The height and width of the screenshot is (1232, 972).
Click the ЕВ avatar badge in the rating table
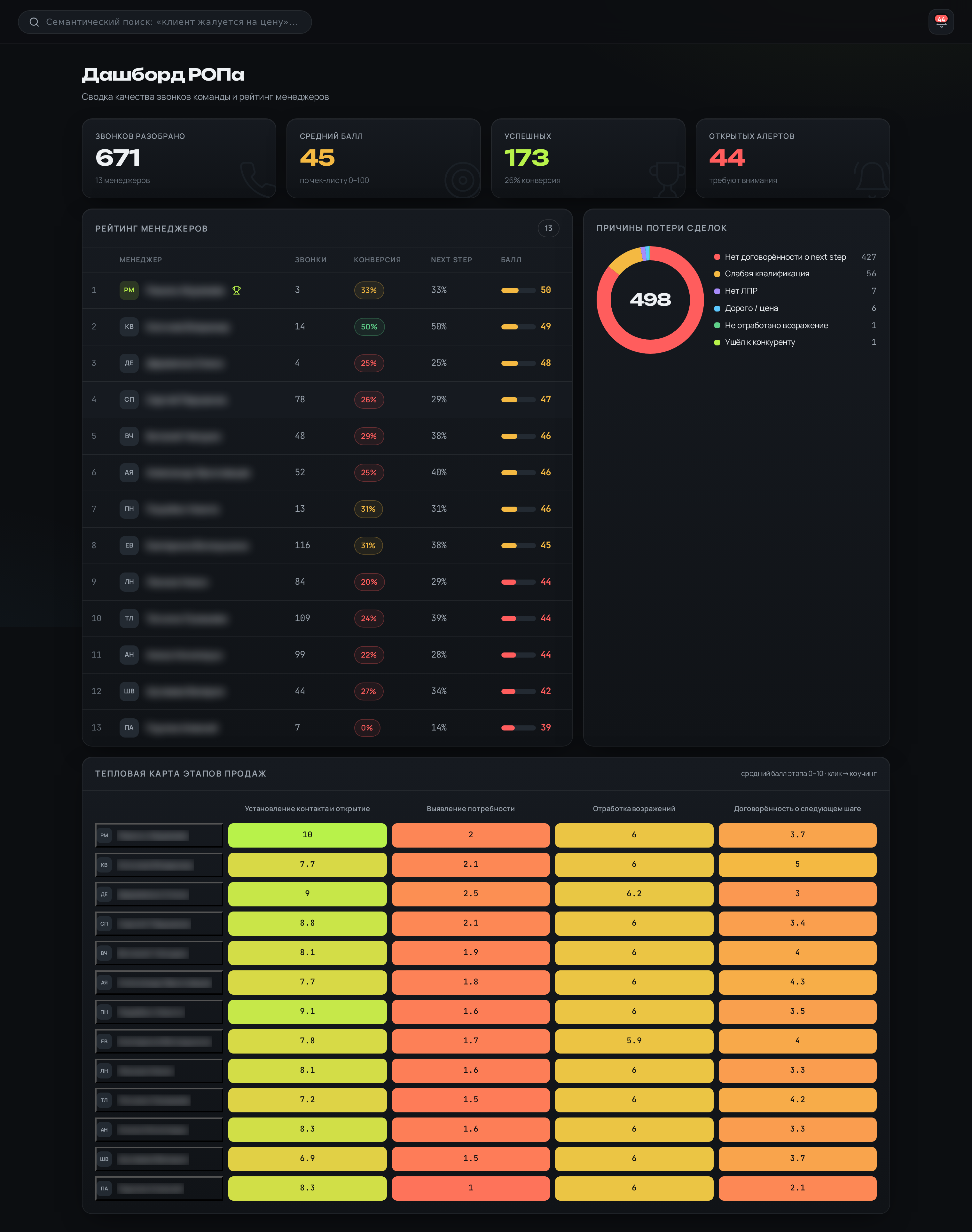click(129, 545)
